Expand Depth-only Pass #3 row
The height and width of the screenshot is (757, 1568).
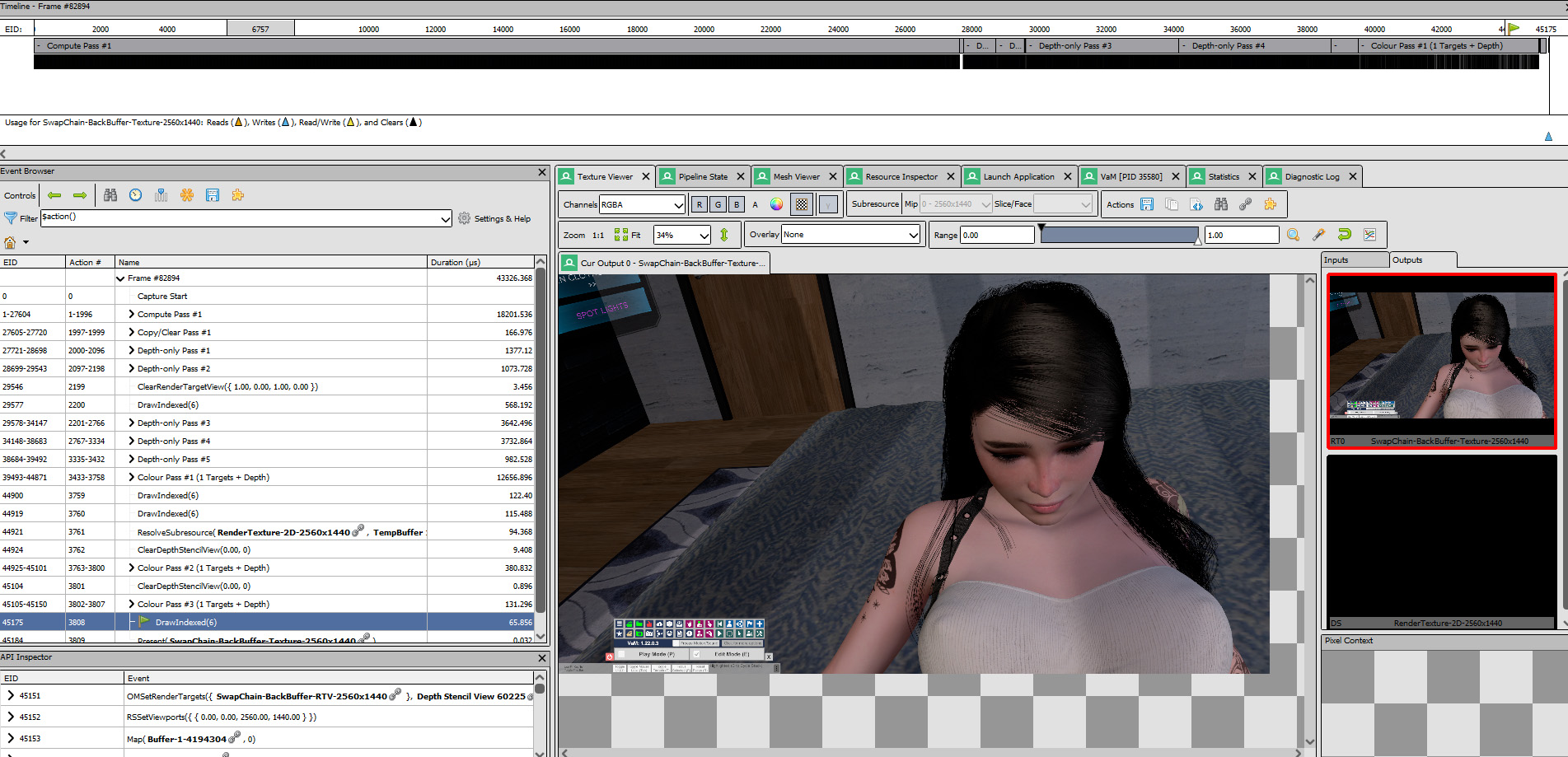[x=131, y=423]
